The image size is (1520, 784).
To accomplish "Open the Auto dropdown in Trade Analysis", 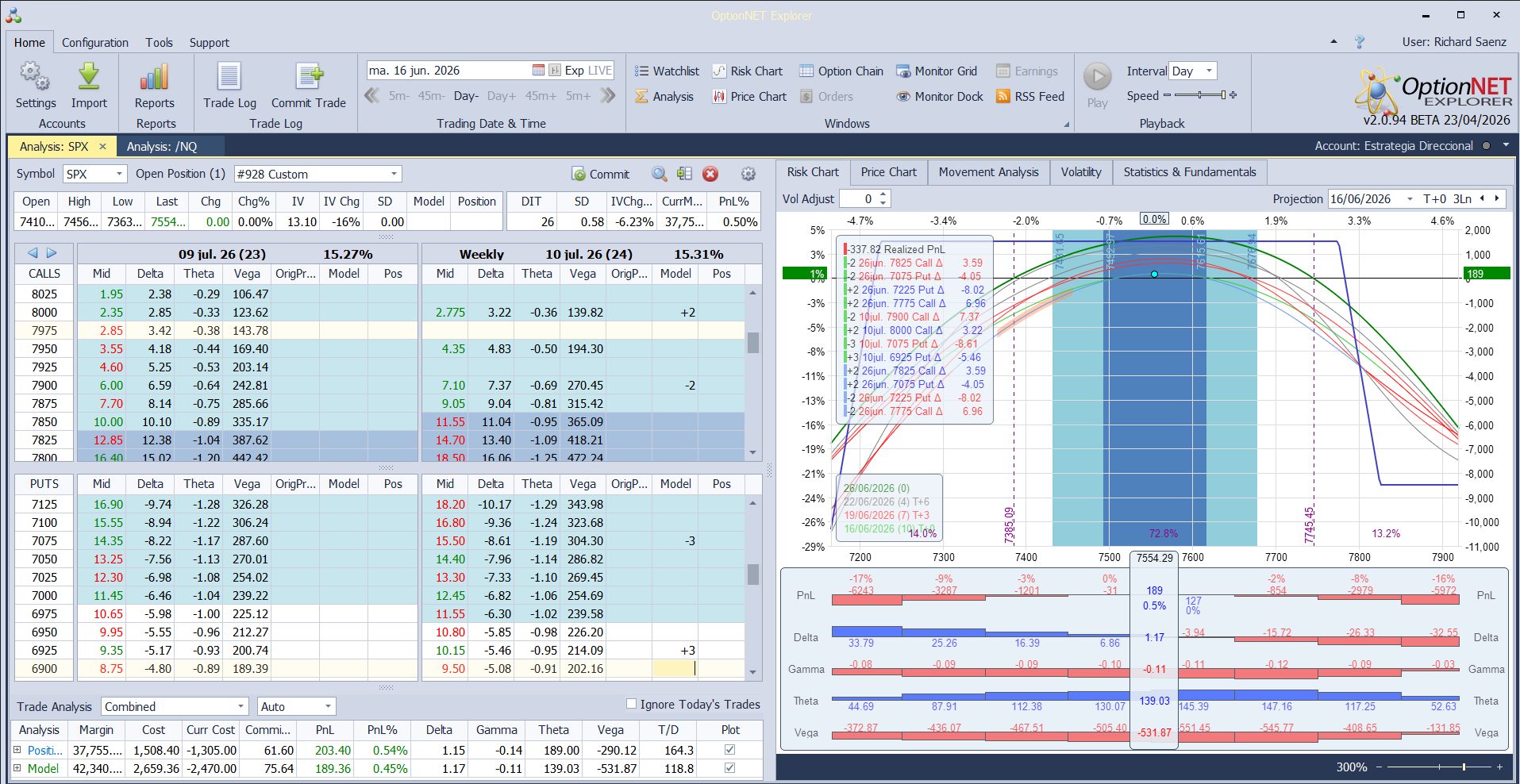I will coord(328,706).
